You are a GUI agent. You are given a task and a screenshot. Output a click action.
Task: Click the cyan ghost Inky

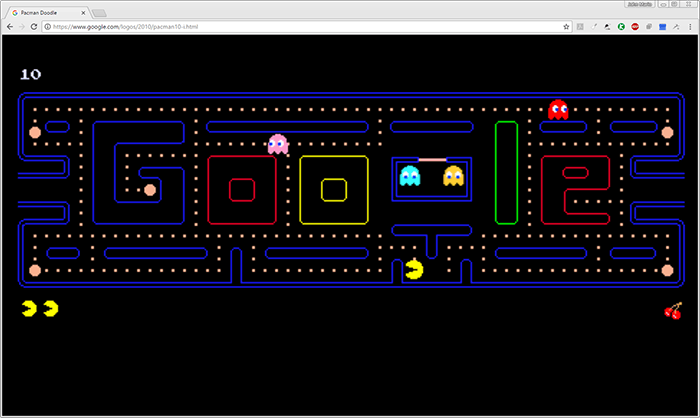pos(410,176)
